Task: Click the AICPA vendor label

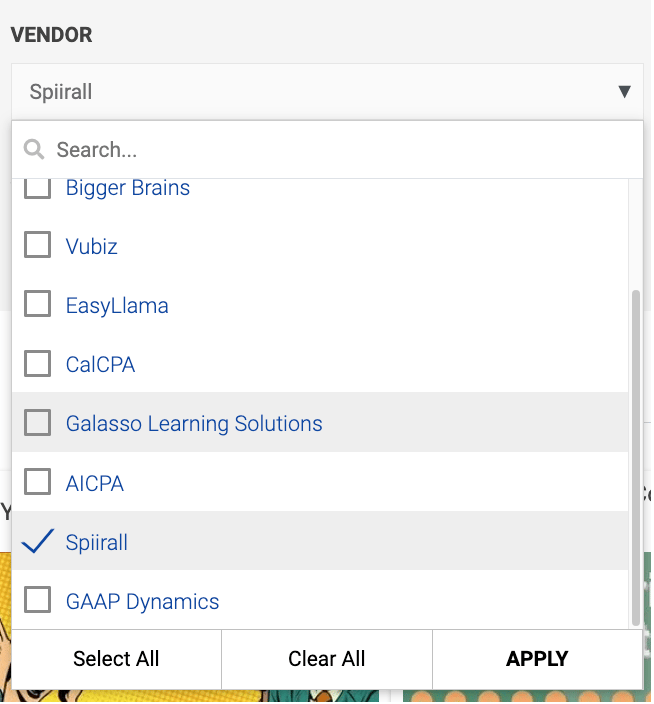Action: 95,484
